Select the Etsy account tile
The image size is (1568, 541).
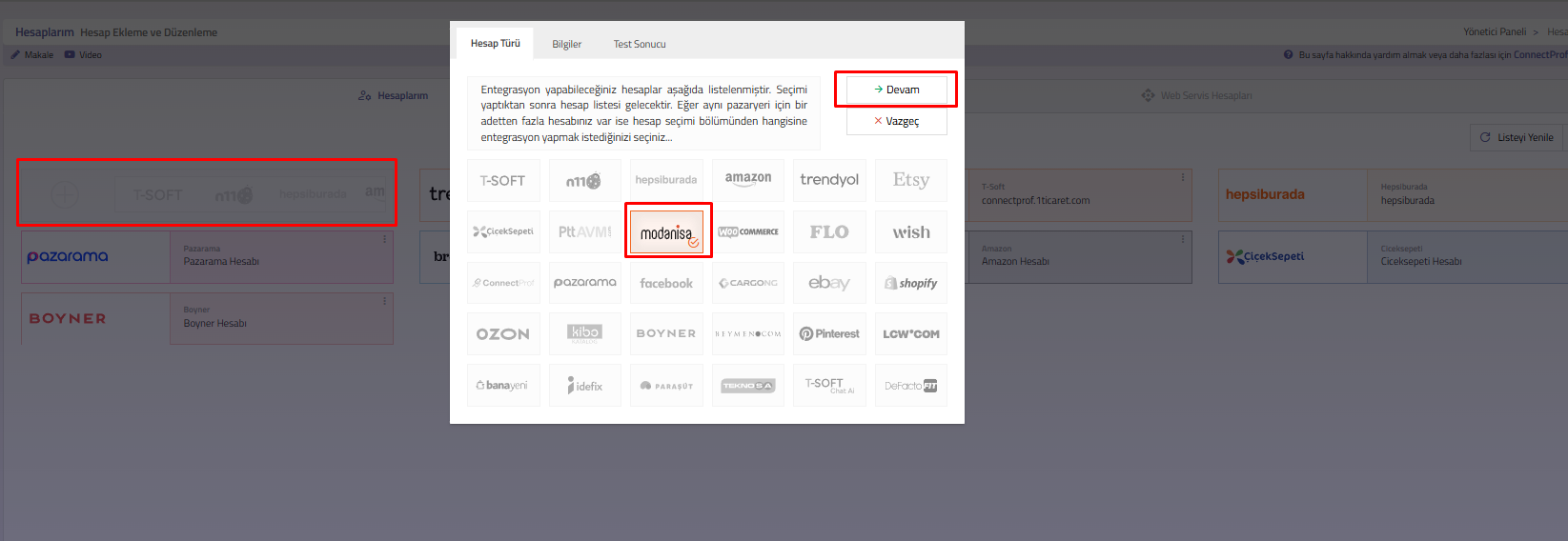[x=911, y=180]
